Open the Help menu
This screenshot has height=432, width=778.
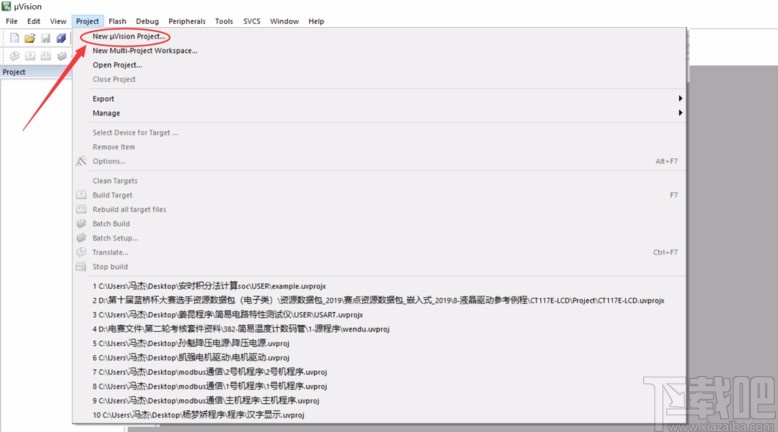pyautogui.click(x=316, y=21)
